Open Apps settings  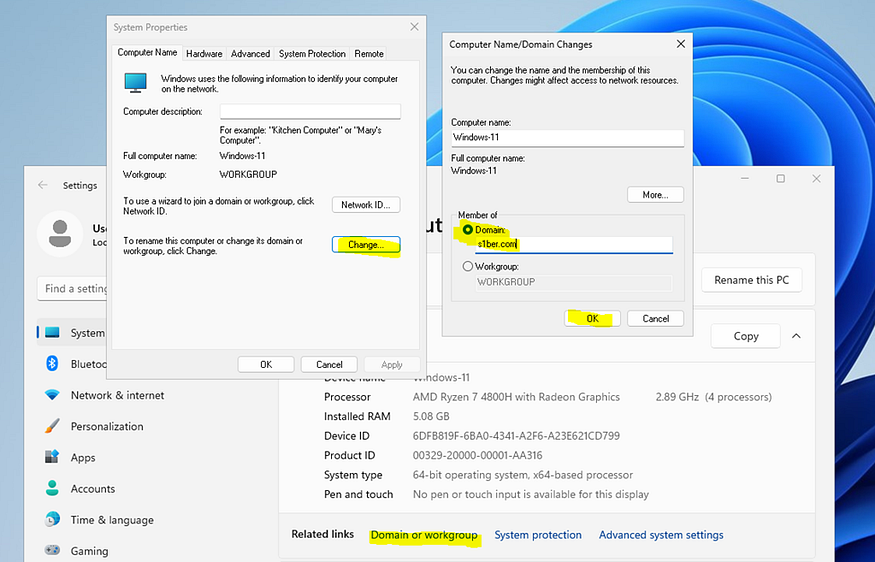click(x=83, y=458)
